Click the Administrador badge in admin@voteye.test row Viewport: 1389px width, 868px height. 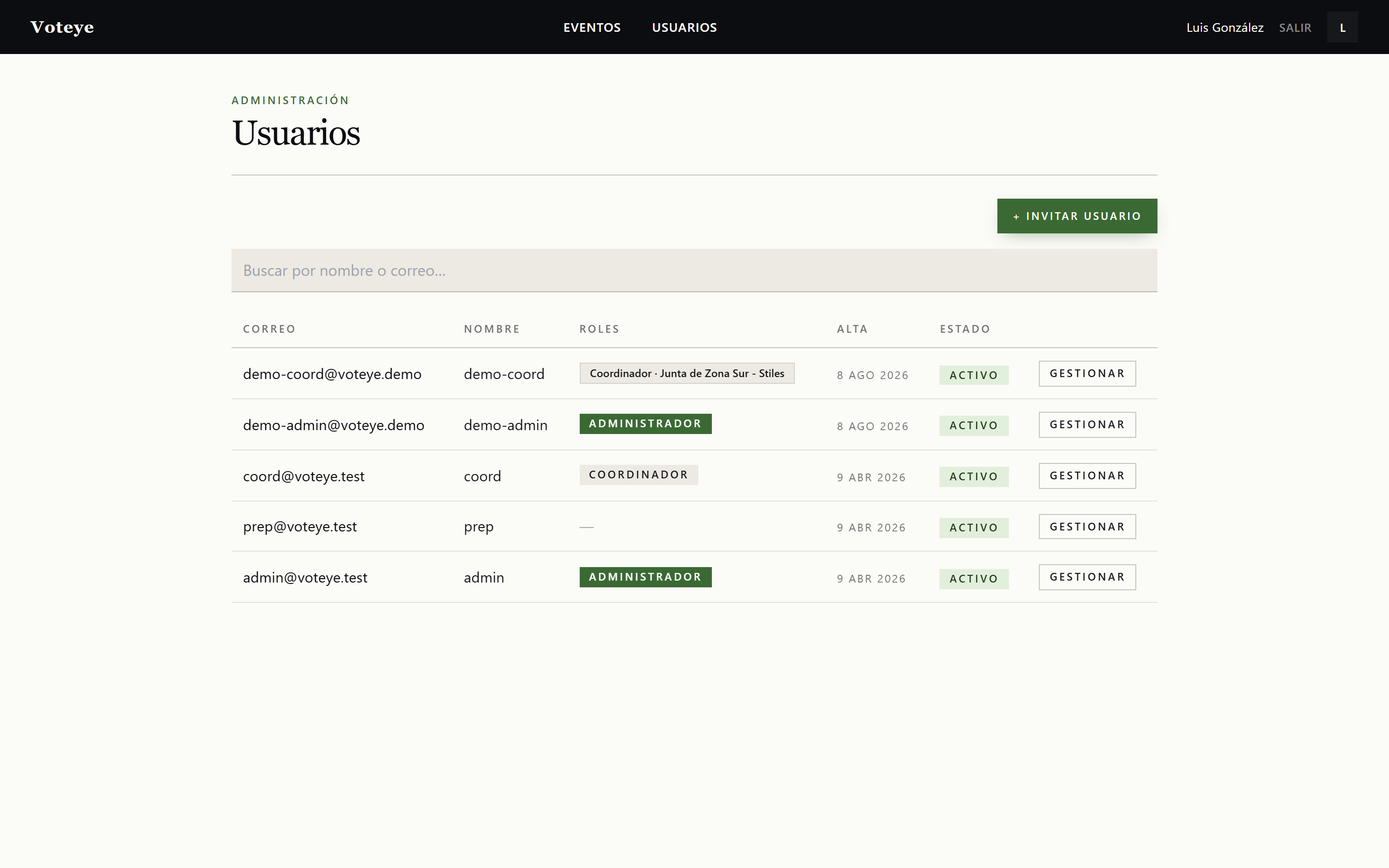(645, 577)
